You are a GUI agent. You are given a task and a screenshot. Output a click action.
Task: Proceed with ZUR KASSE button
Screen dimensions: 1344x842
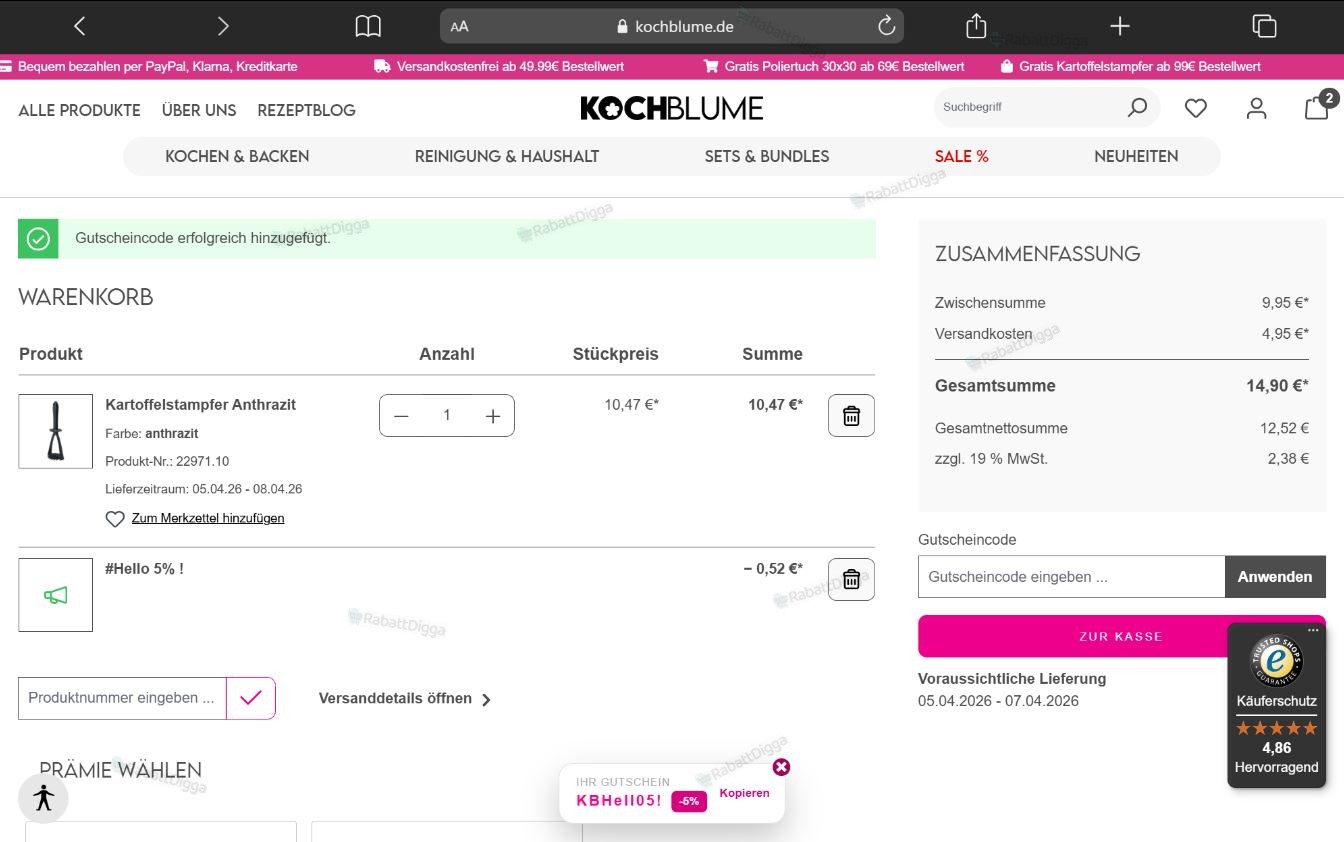pos(1122,636)
